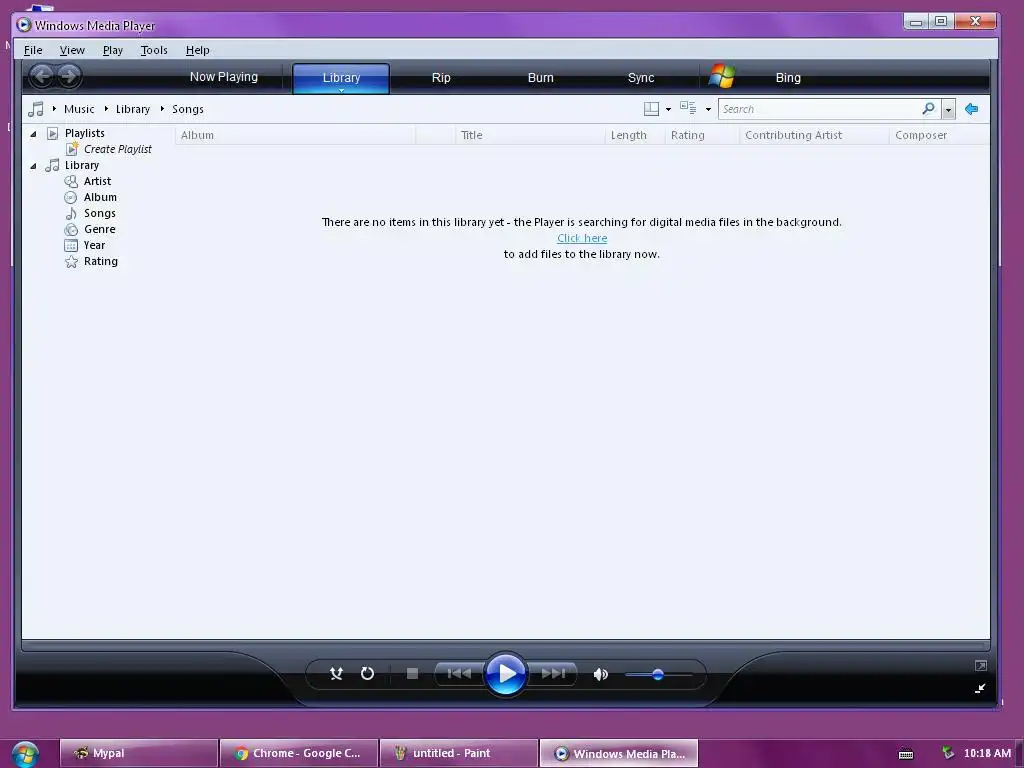Open the search options dropdown
This screenshot has width=1024, height=768.
948,110
